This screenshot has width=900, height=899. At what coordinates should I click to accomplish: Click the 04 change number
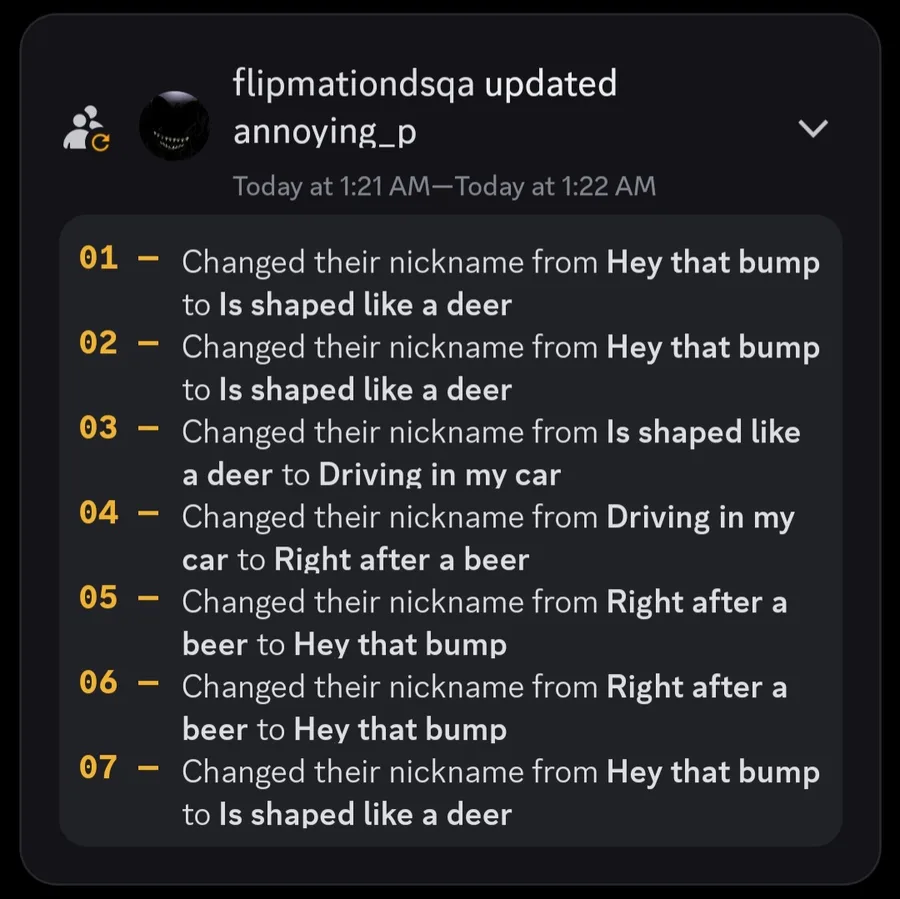(98, 514)
